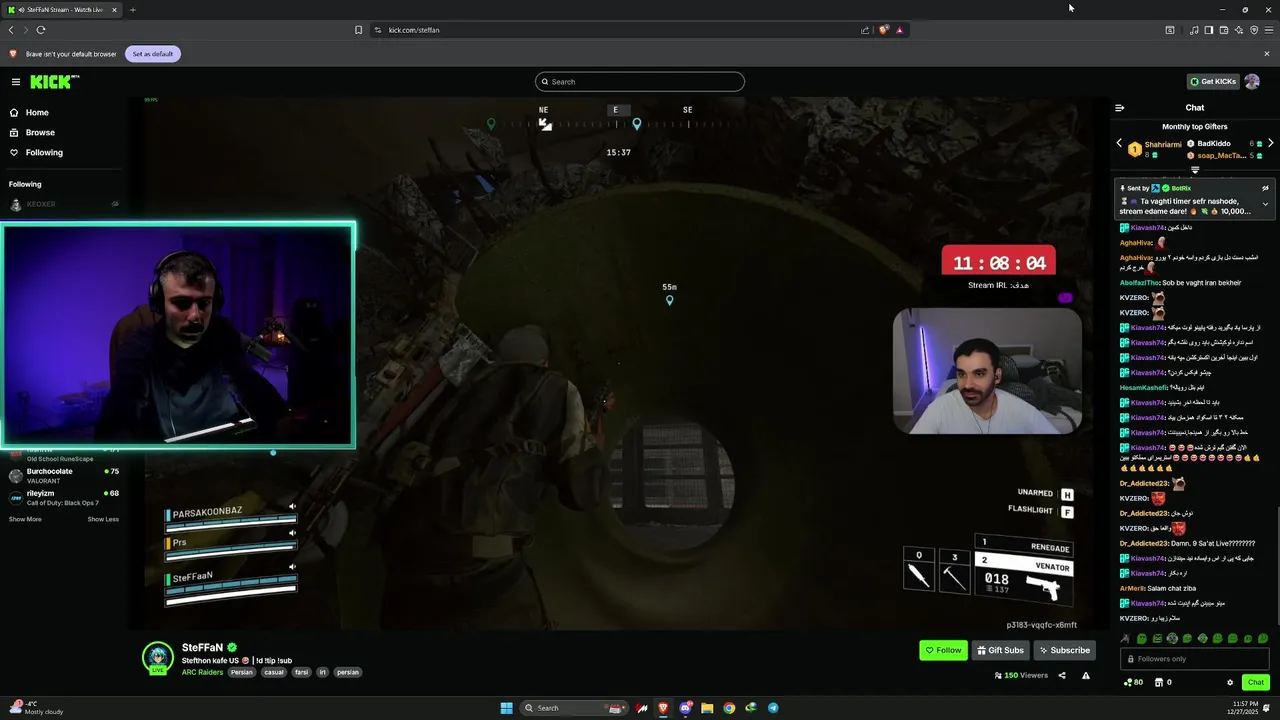Screen dimensions: 1280x720
Task: Click Show More in sidebar
Action: click(25, 519)
